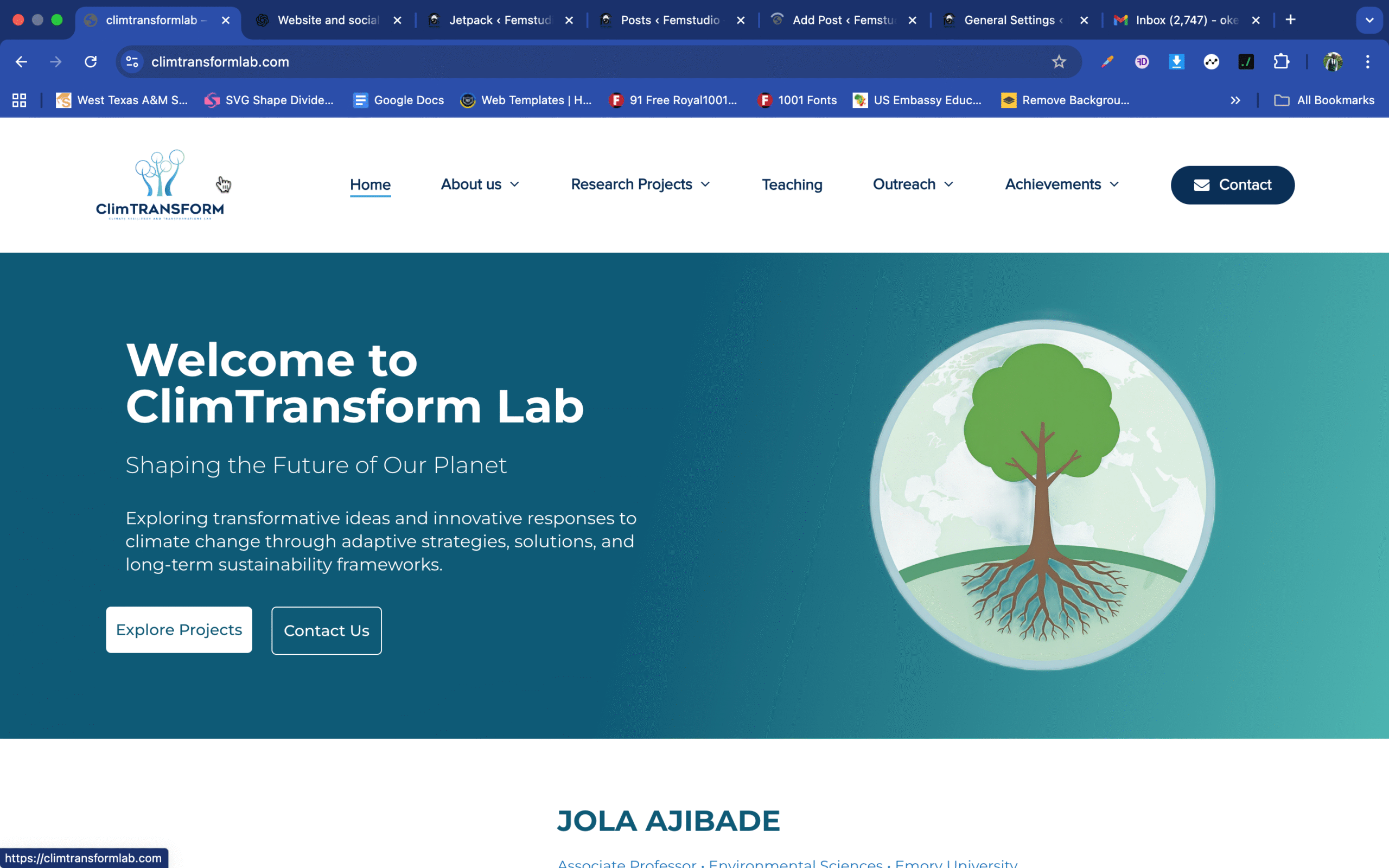This screenshot has height=868, width=1389.
Task: Expand the Achievements menu
Action: click(x=1061, y=184)
